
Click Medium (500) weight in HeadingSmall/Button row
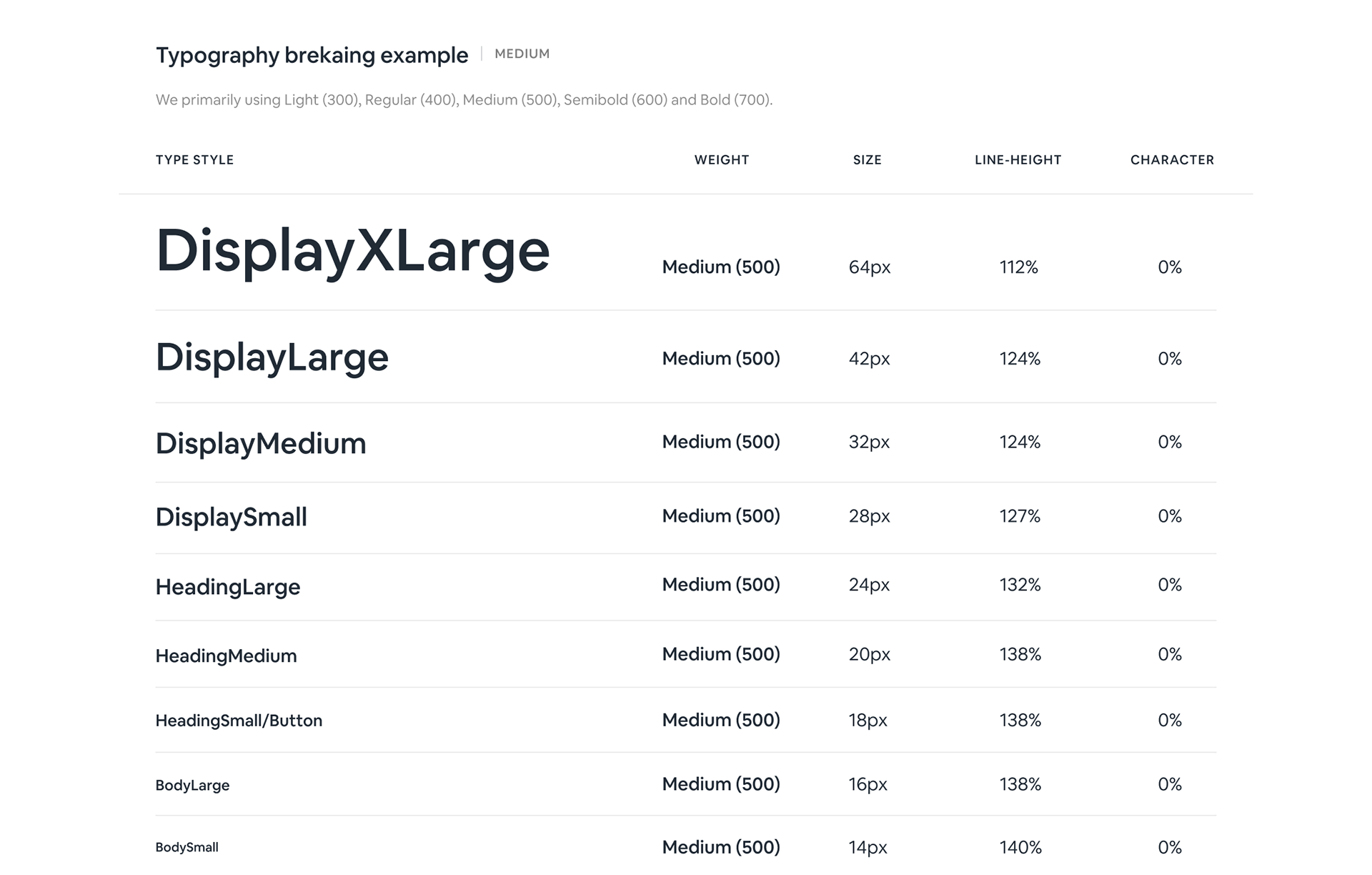click(x=721, y=720)
